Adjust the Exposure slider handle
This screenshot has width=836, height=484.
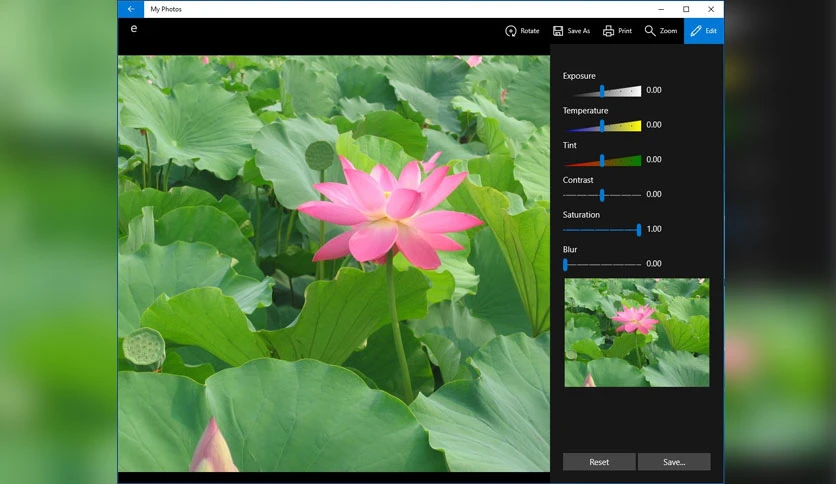tap(602, 91)
